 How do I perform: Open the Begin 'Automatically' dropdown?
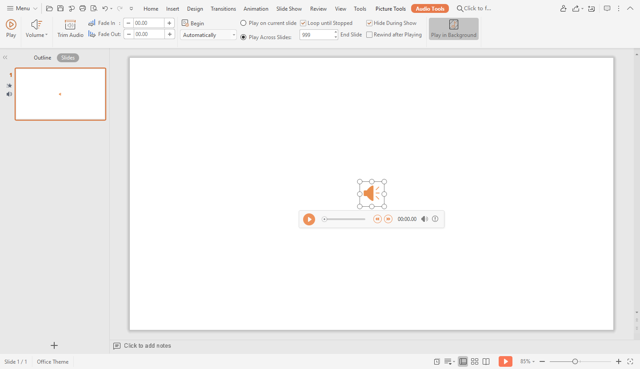[x=208, y=35]
